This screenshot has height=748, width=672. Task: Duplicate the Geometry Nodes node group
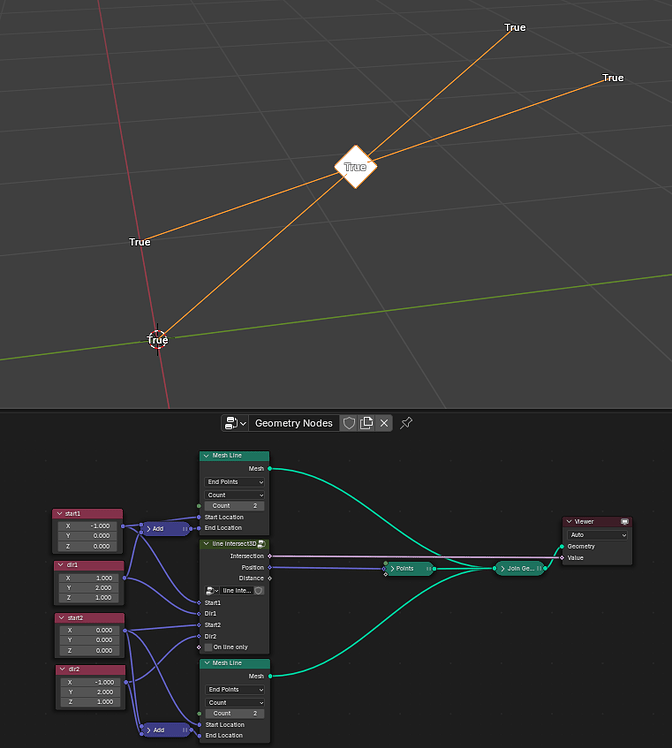(x=366, y=423)
